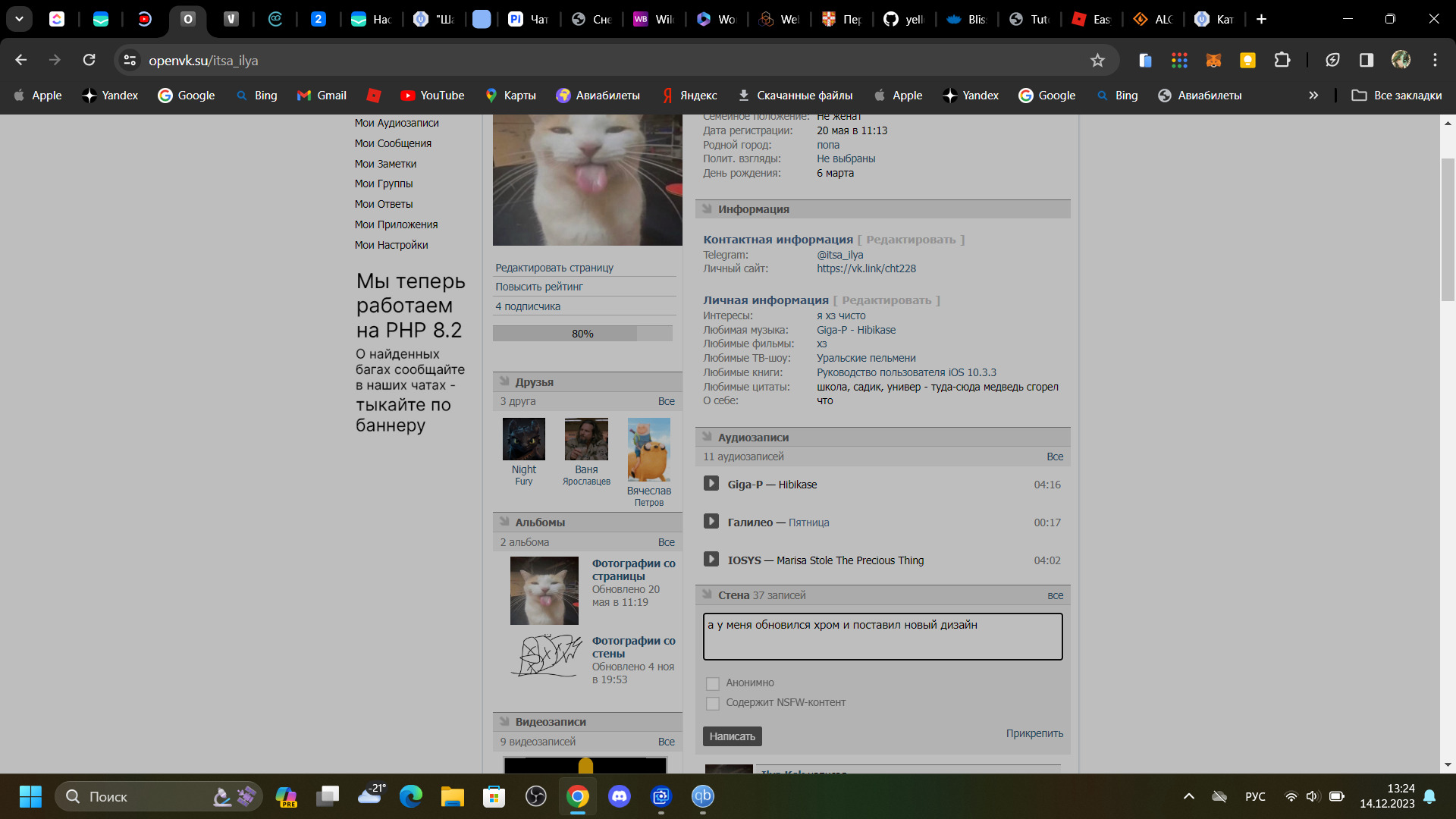
Task: Open Chrome side panel icon
Action: point(1367,61)
